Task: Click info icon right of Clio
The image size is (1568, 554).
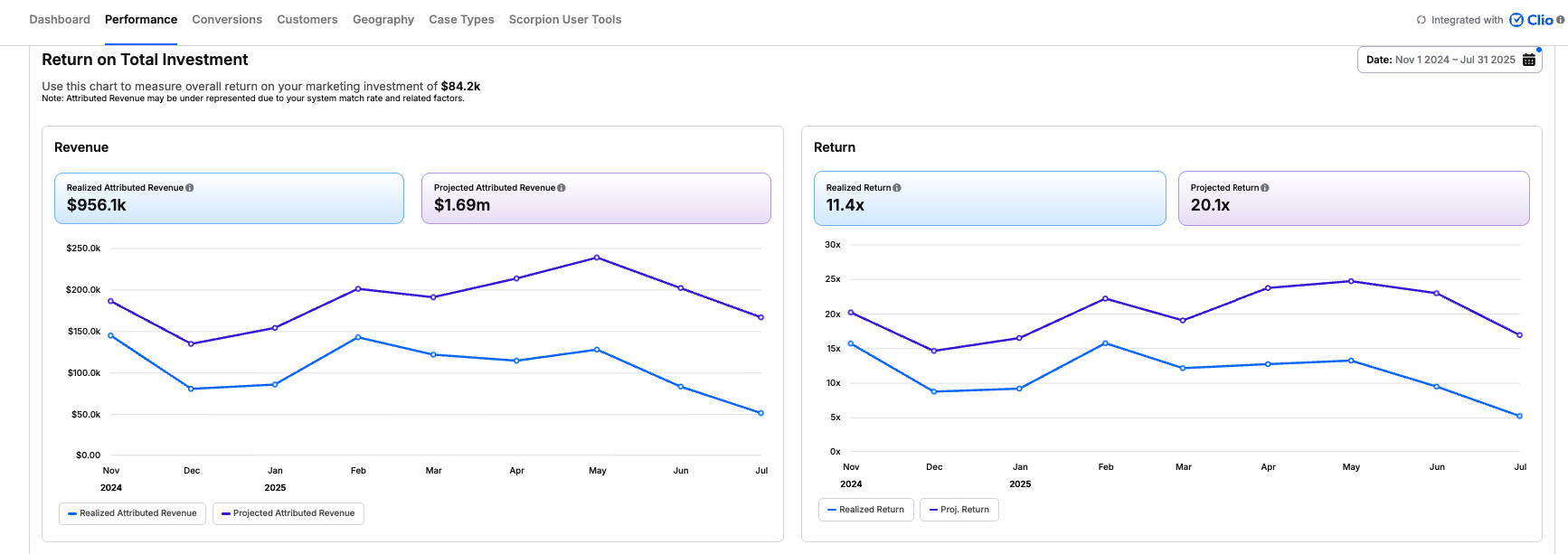Action: click(x=1560, y=20)
